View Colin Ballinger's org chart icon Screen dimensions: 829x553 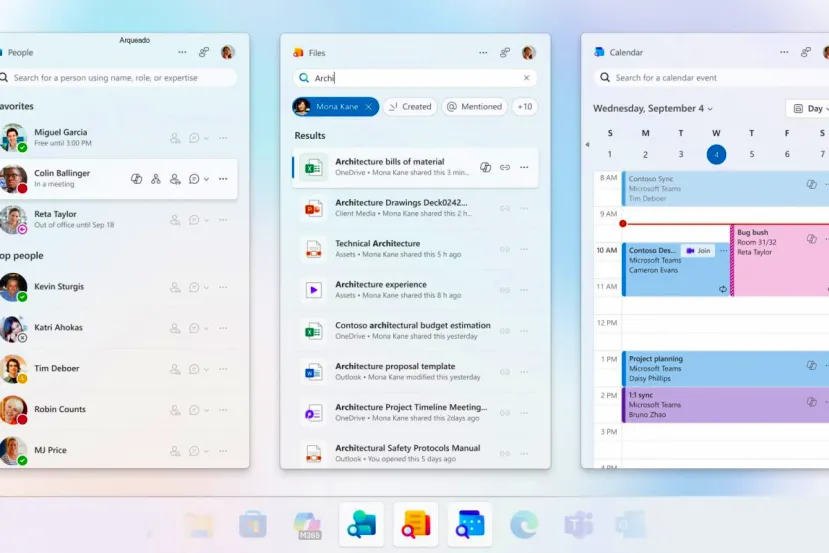(155, 179)
